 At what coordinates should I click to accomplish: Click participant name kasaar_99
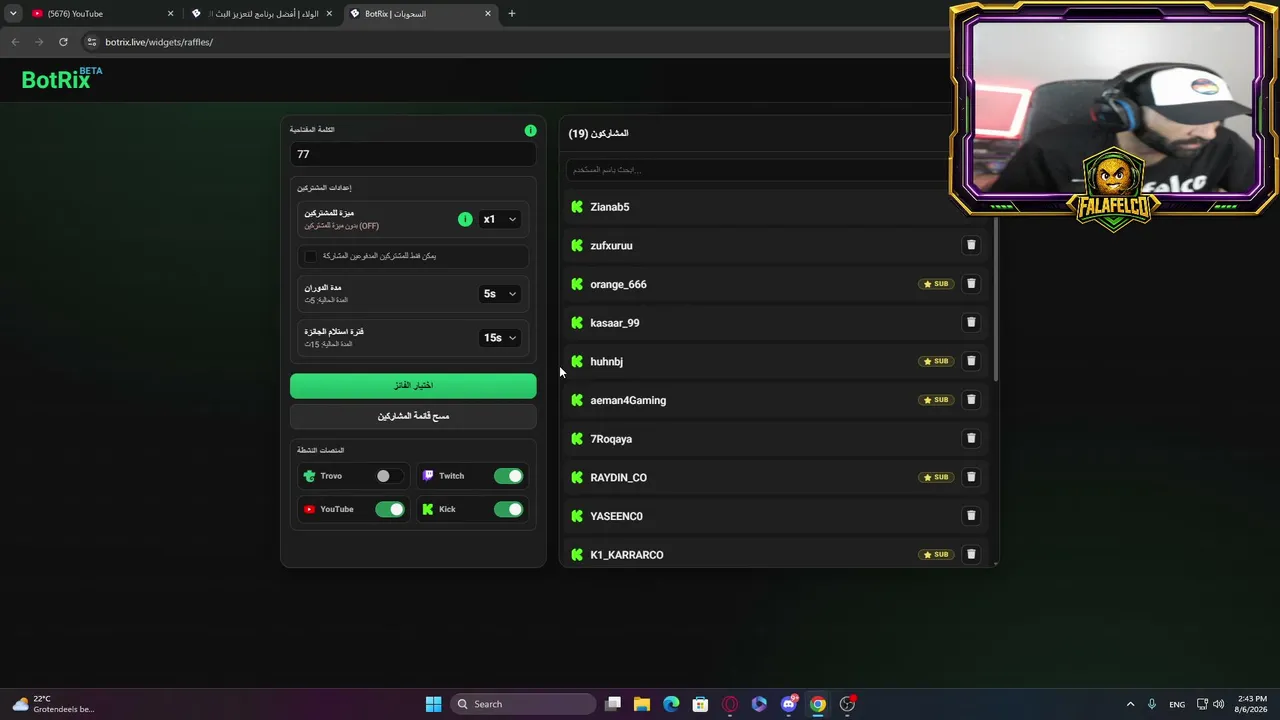[615, 323]
